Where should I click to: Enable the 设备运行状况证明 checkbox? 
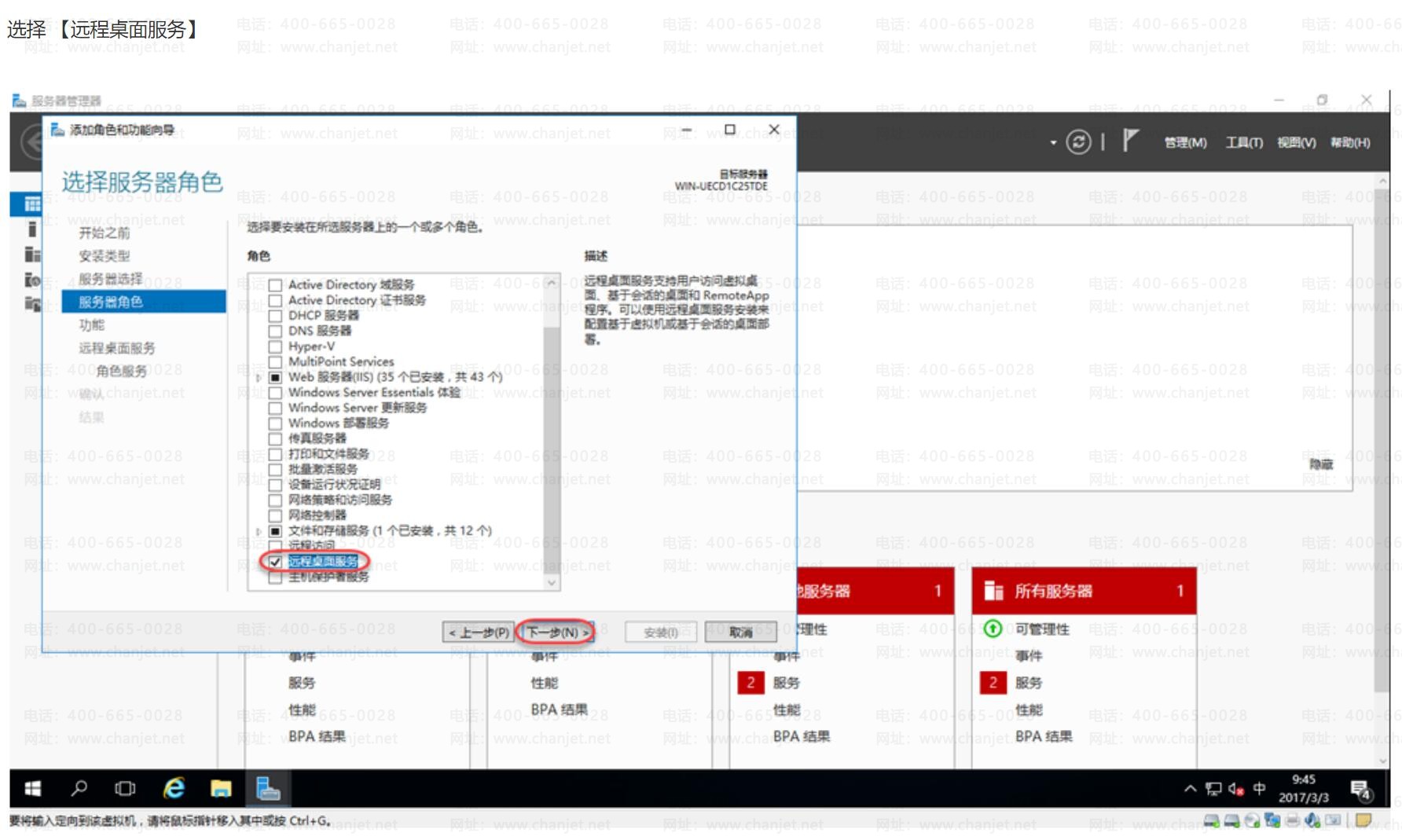coord(275,484)
